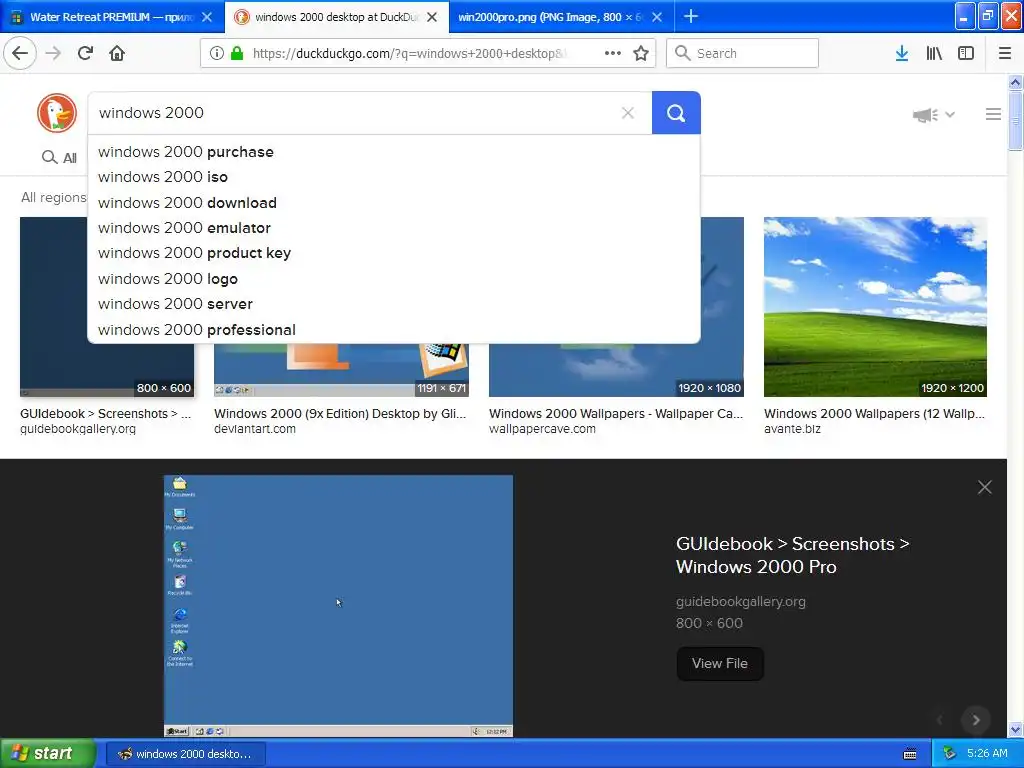Open guidebookgallery.org link in detail pane
The height and width of the screenshot is (768, 1024).
coord(741,601)
